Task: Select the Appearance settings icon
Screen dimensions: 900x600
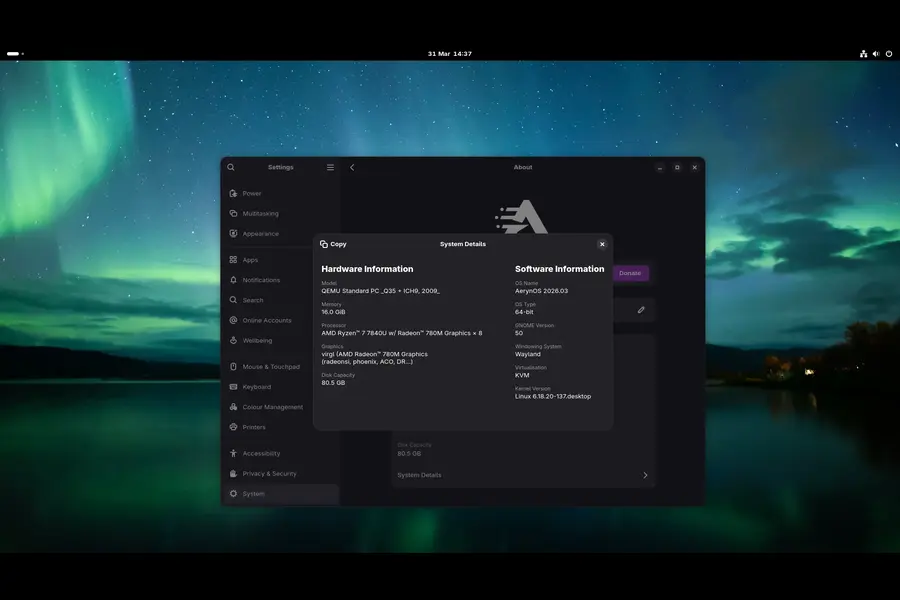Action: pos(232,233)
